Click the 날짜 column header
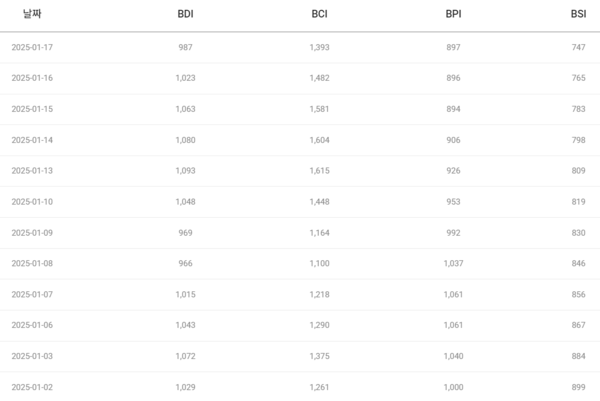The height and width of the screenshot is (401, 600). pyautogui.click(x=32, y=15)
